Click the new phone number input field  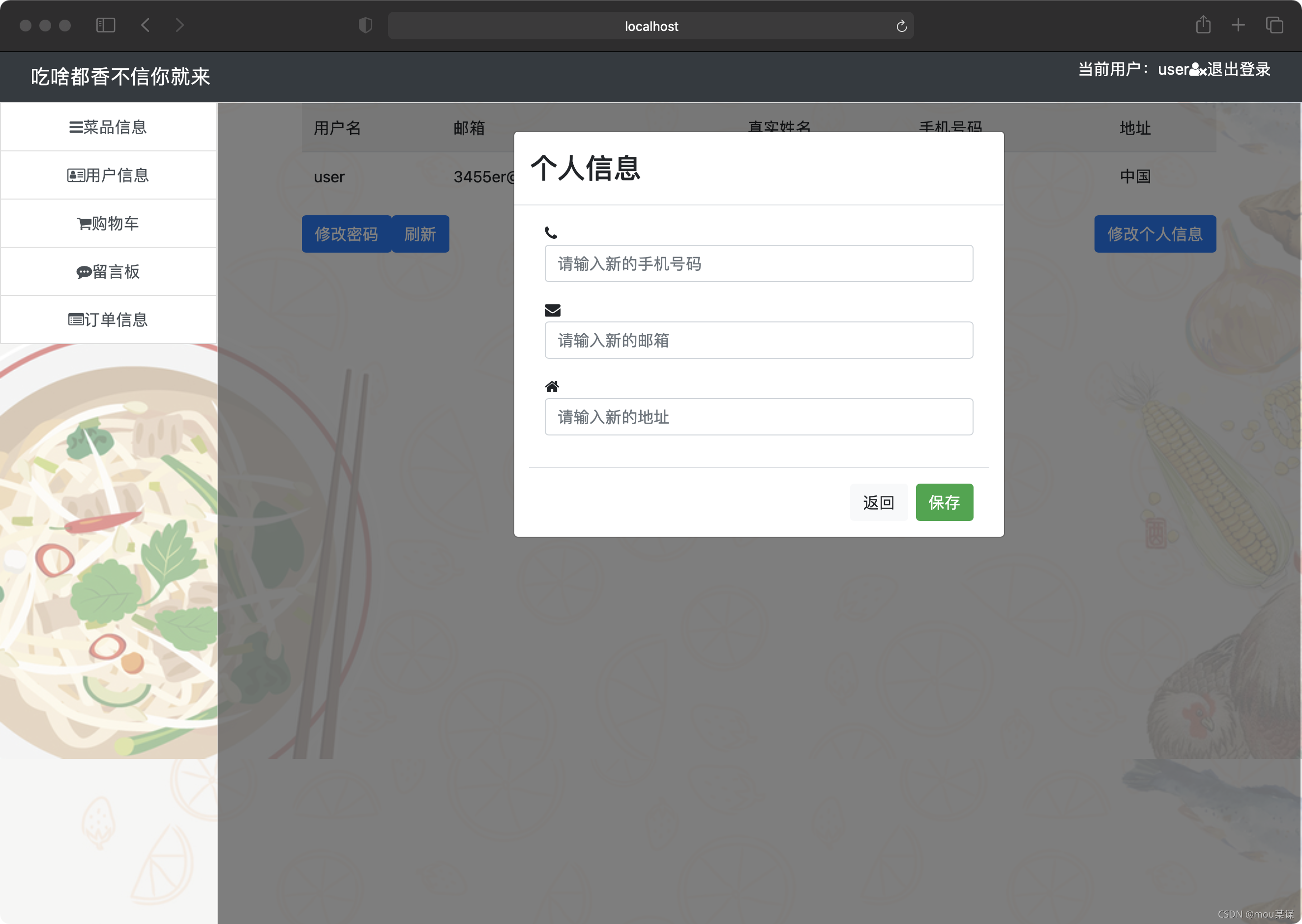click(x=759, y=263)
